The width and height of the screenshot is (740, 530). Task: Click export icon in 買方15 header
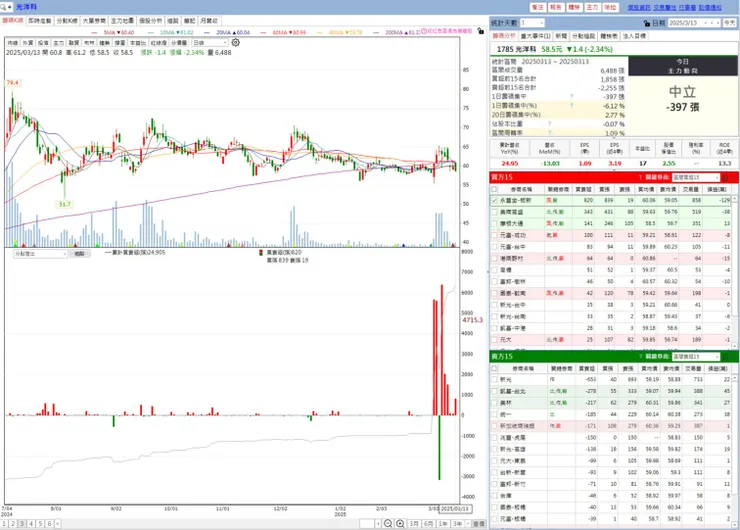[x=725, y=178]
